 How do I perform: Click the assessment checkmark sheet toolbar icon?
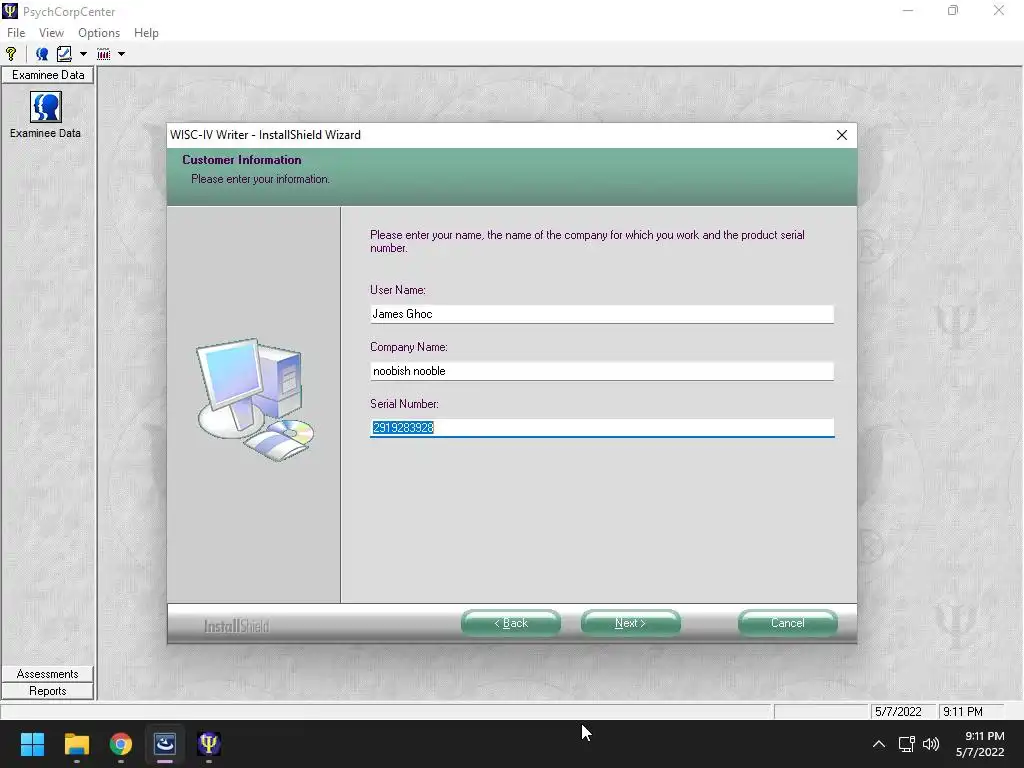tap(64, 54)
